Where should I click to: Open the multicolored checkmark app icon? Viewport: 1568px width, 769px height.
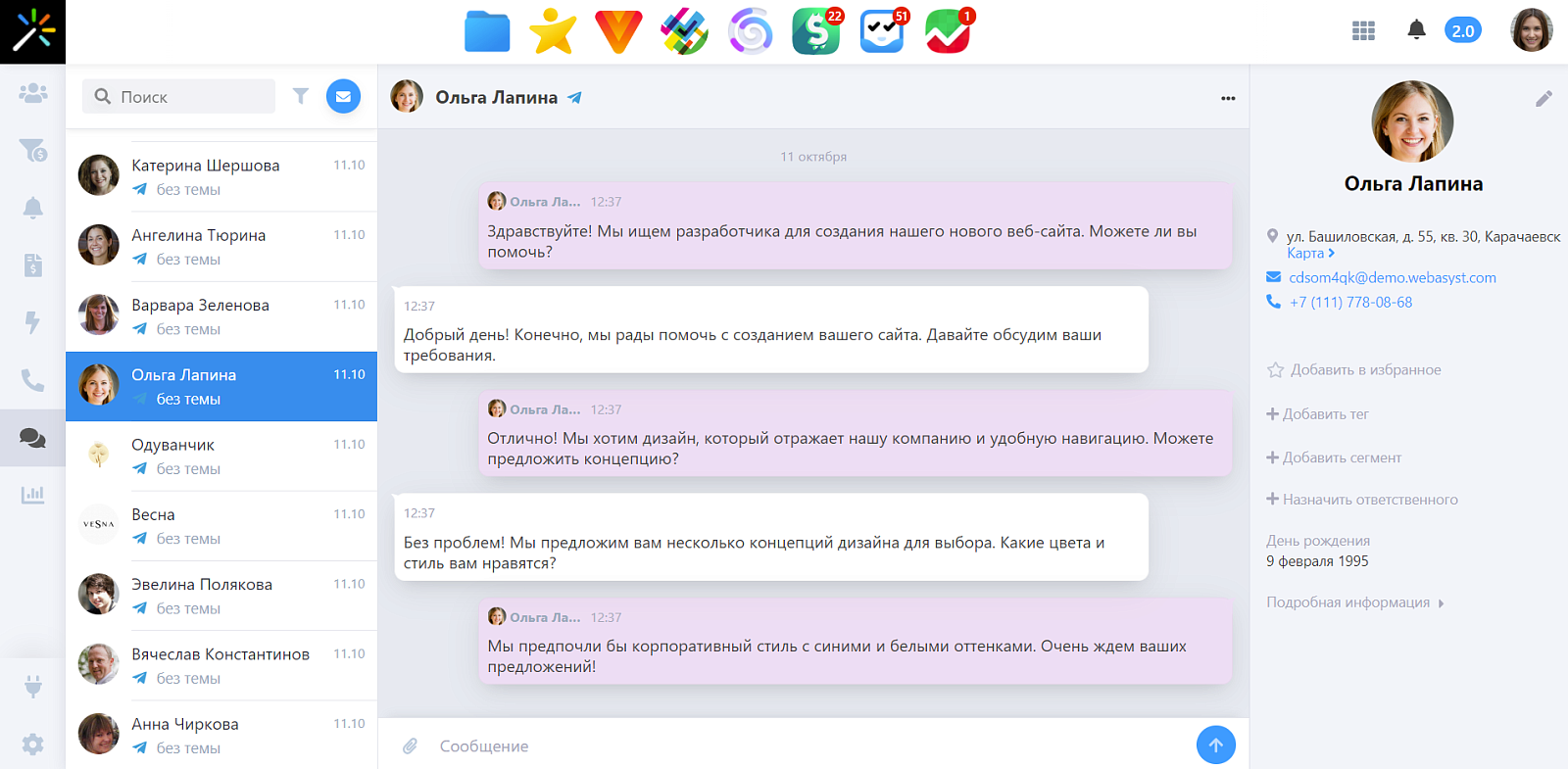click(684, 31)
